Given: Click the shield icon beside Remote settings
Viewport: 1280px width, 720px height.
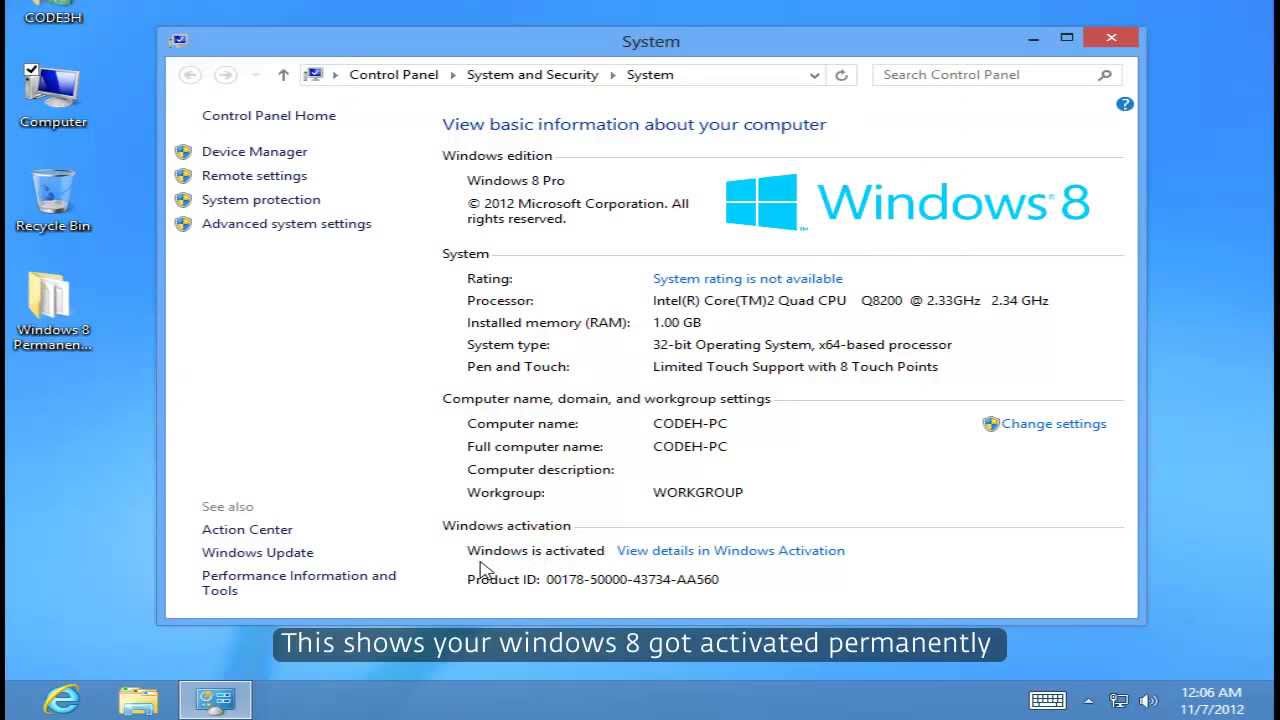Looking at the screenshot, I should click(183, 176).
